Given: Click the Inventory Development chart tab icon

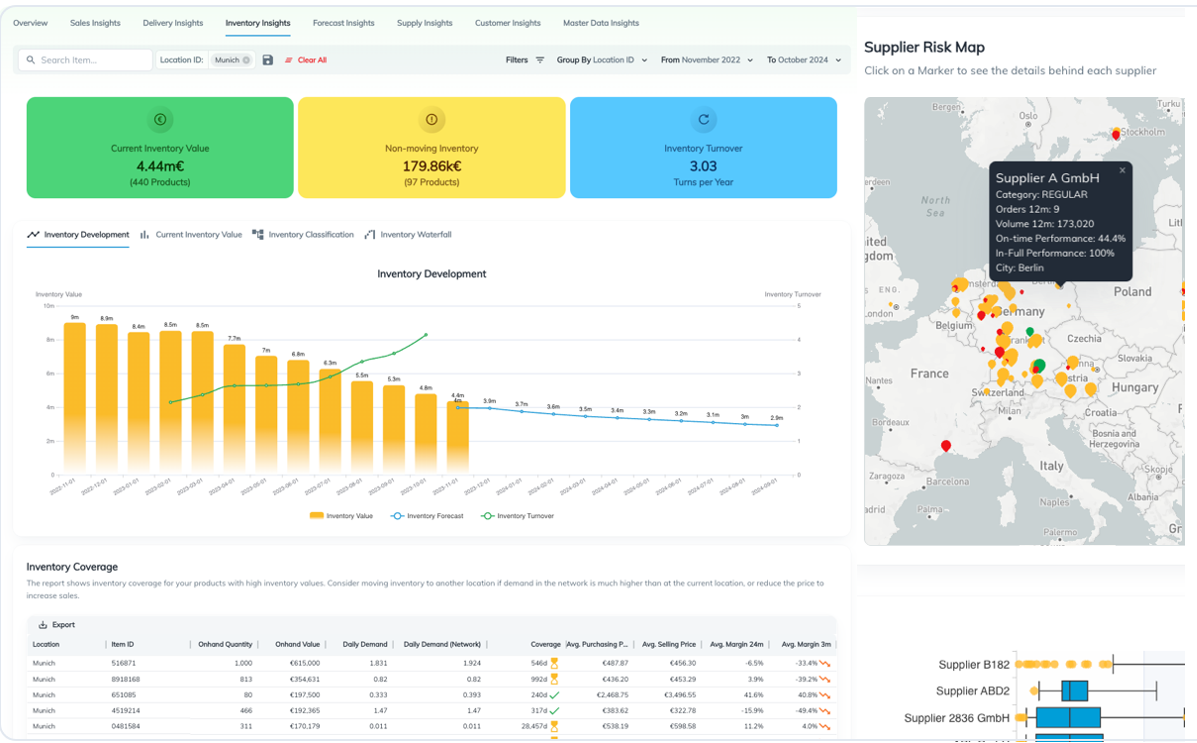Looking at the screenshot, I should click(x=33, y=234).
